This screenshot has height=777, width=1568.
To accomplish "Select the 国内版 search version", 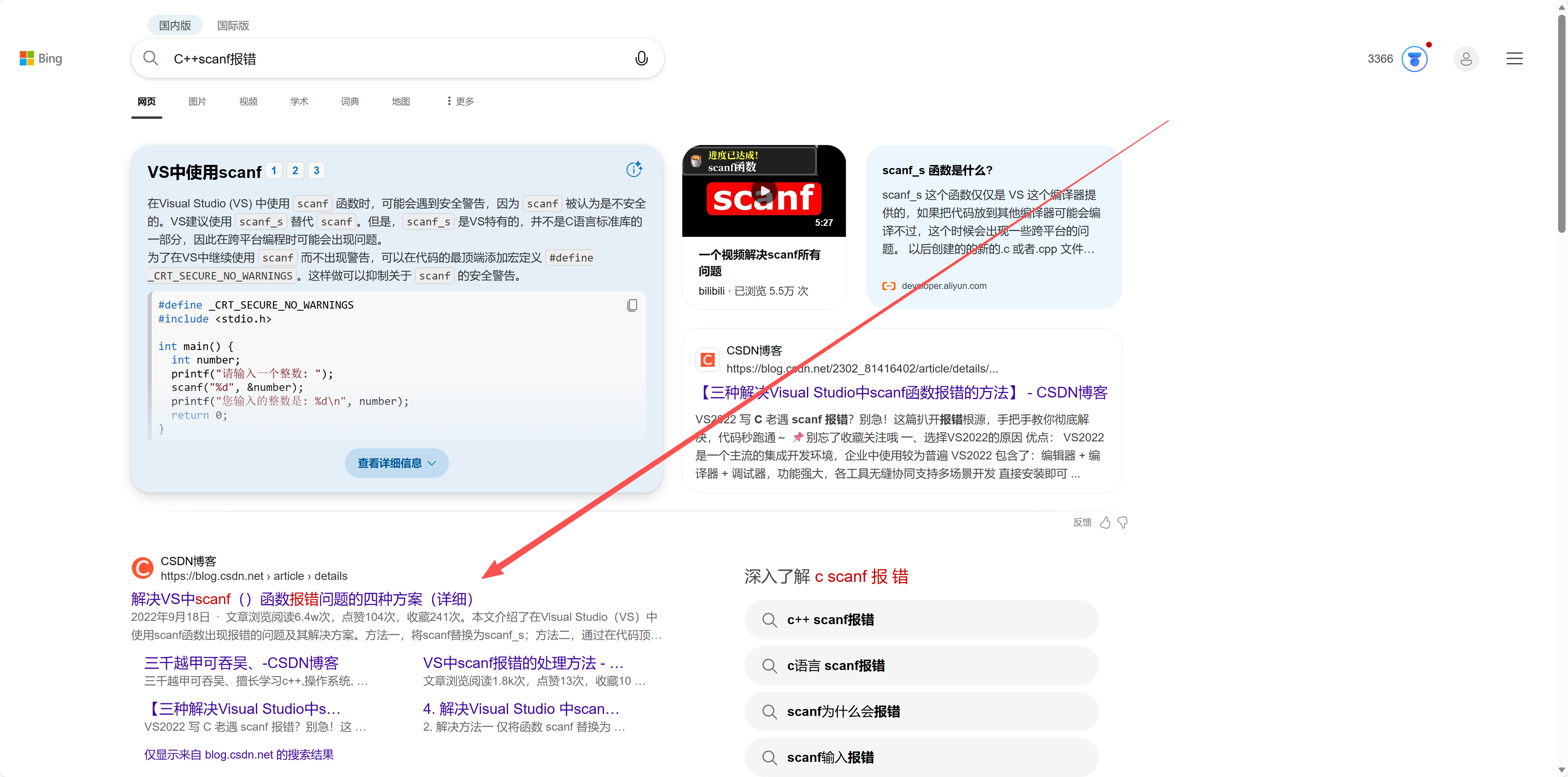I will (175, 25).
